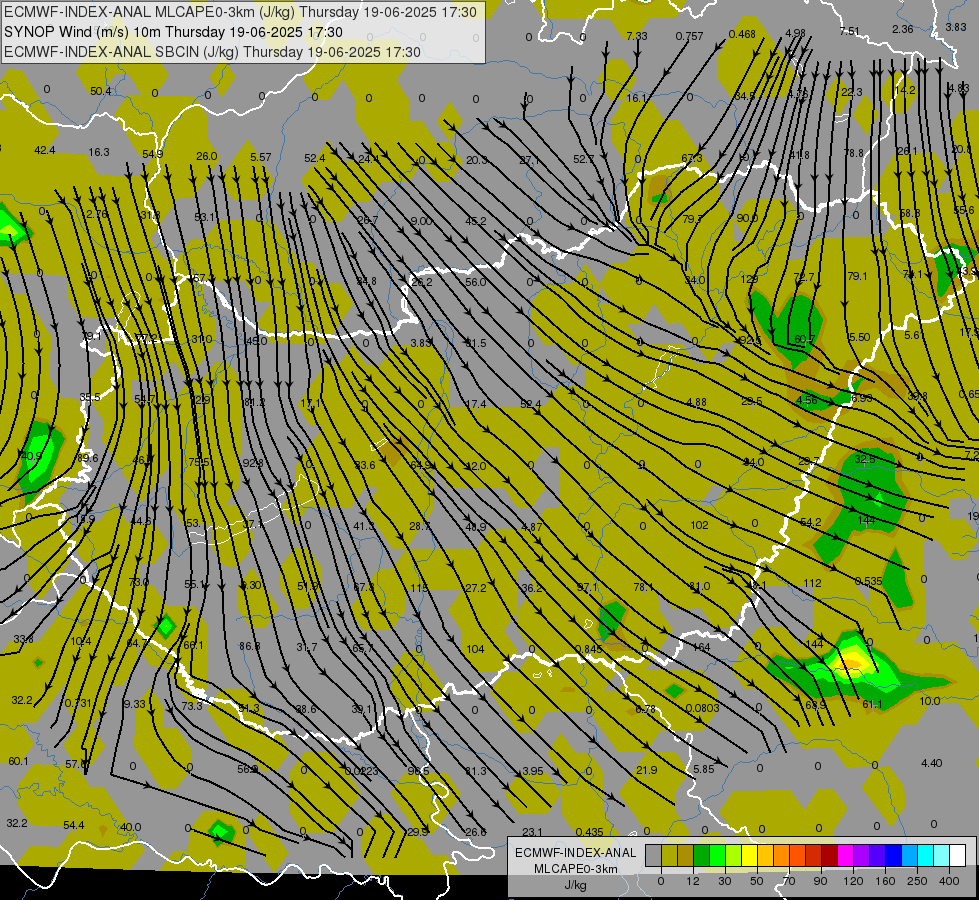Click legend tick label '90'
The height and width of the screenshot is (900, 979).
[821, 881]
